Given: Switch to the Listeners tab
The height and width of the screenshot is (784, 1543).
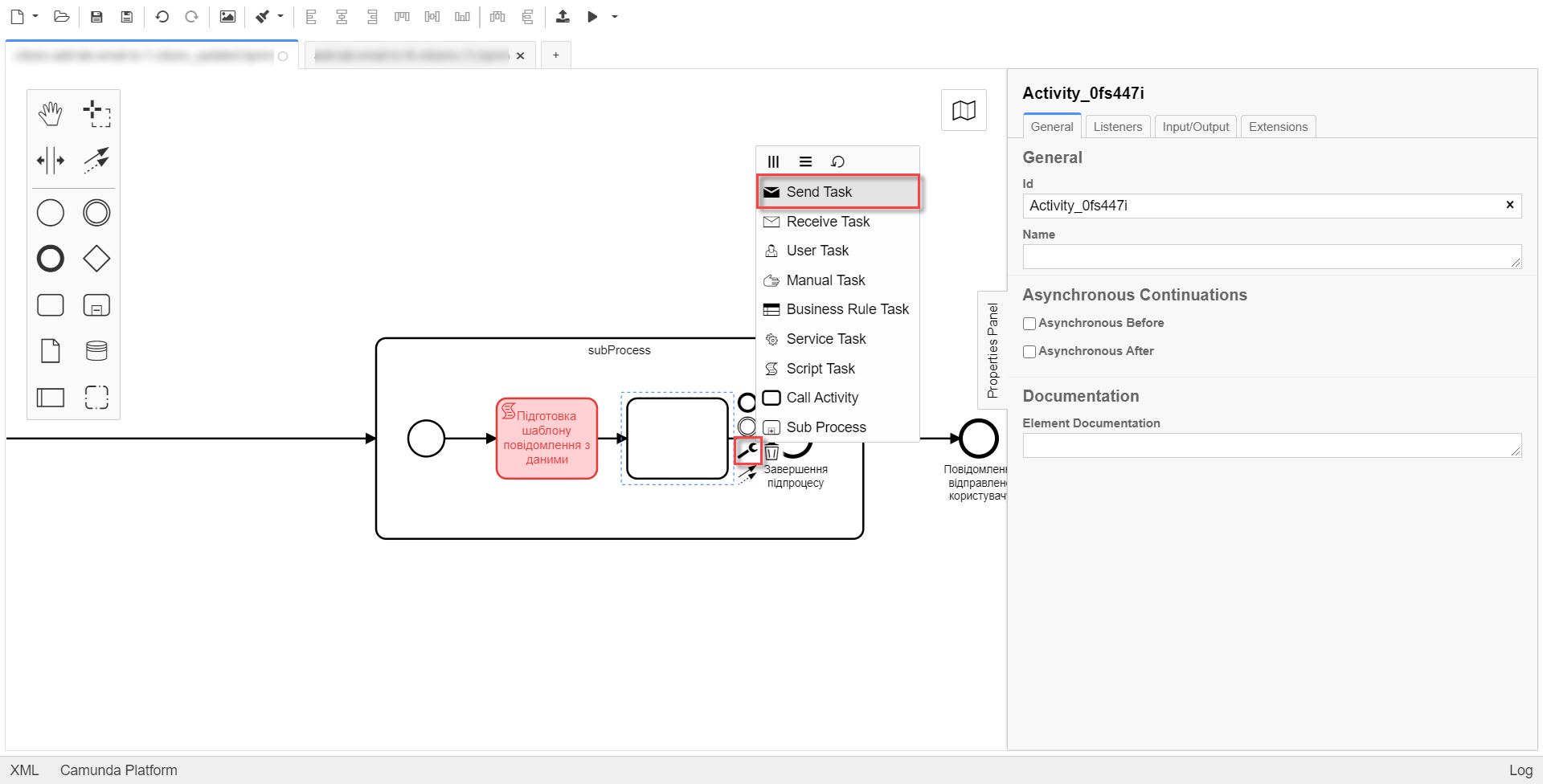Looking at the screenshot, I should click(x=1117, y=127).
